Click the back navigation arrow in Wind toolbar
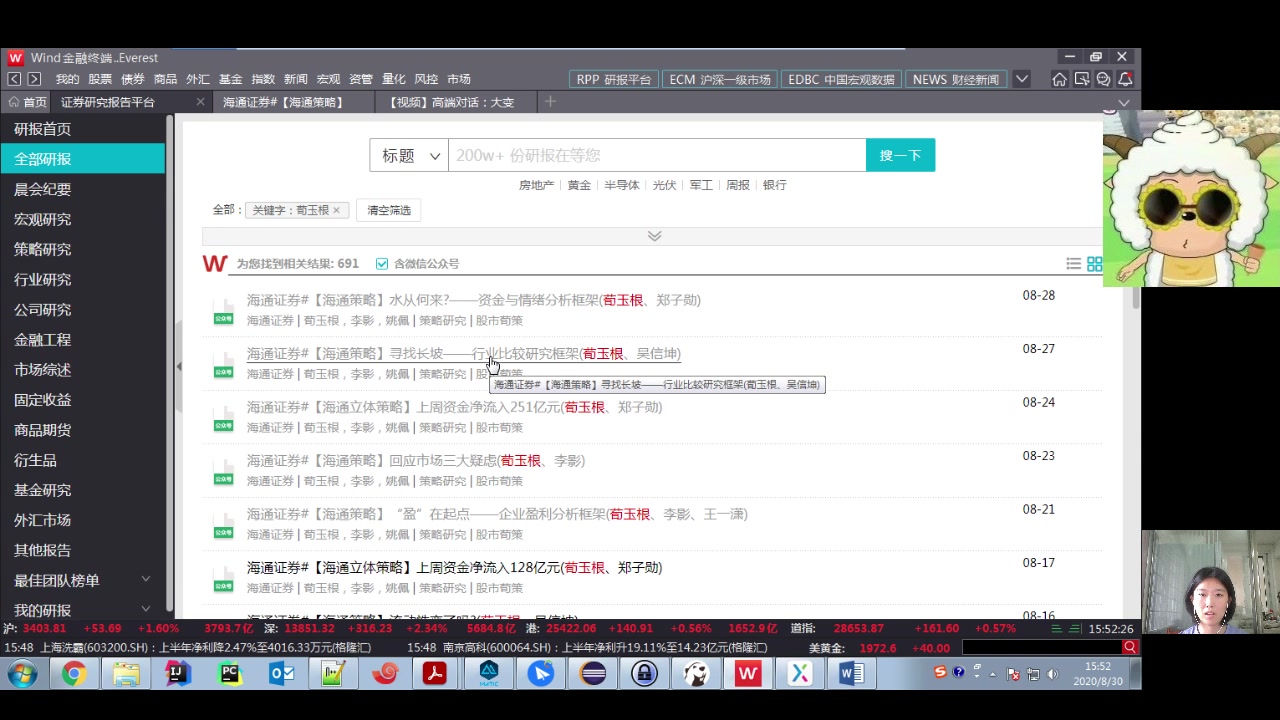 point(14,79)
